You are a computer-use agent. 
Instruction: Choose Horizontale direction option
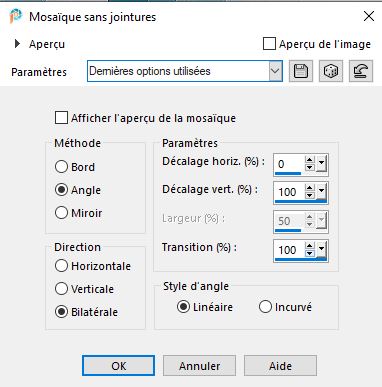click(x=61, y=266)
